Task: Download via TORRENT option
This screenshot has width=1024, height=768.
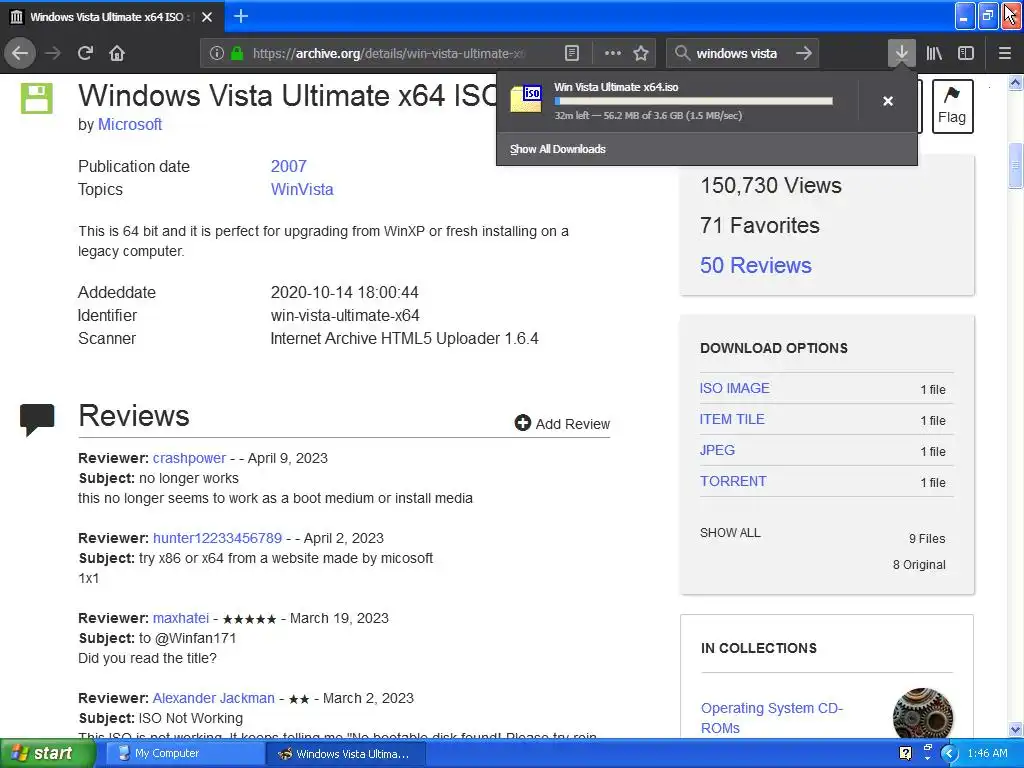Action: pyautogui.click(x=733, y=481)
